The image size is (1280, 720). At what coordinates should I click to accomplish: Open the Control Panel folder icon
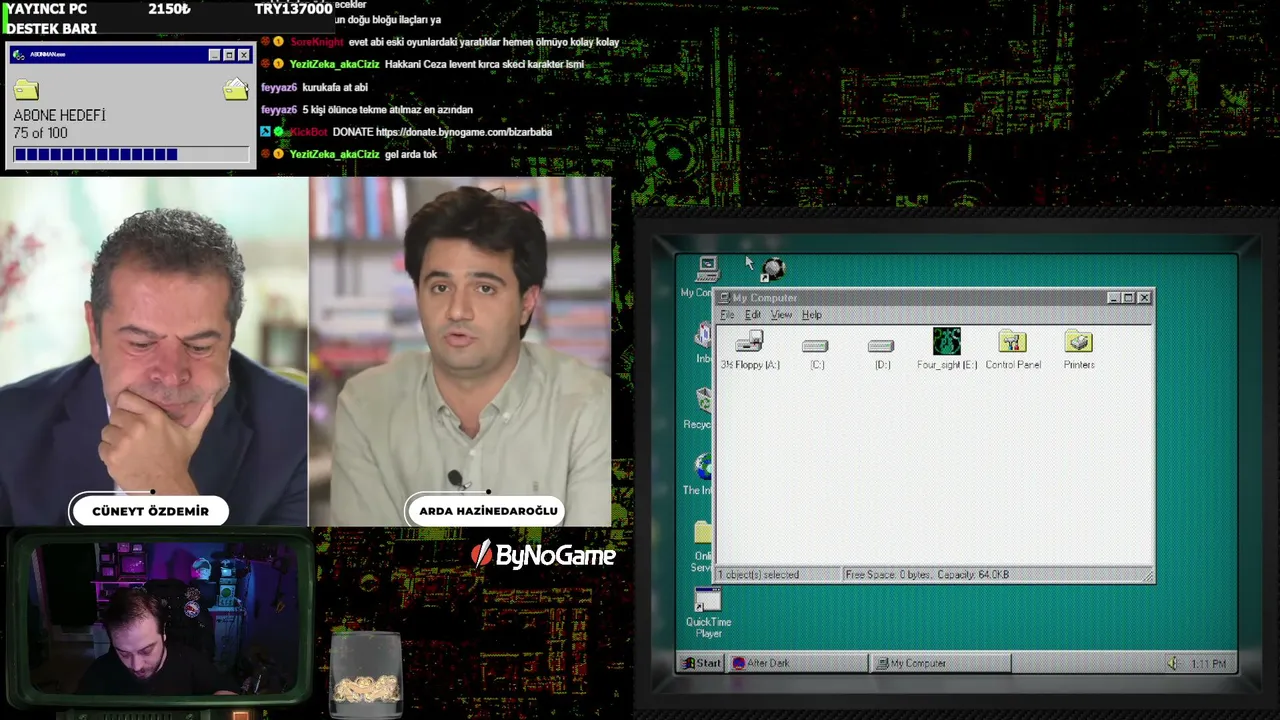click(x=1012, y=342)
